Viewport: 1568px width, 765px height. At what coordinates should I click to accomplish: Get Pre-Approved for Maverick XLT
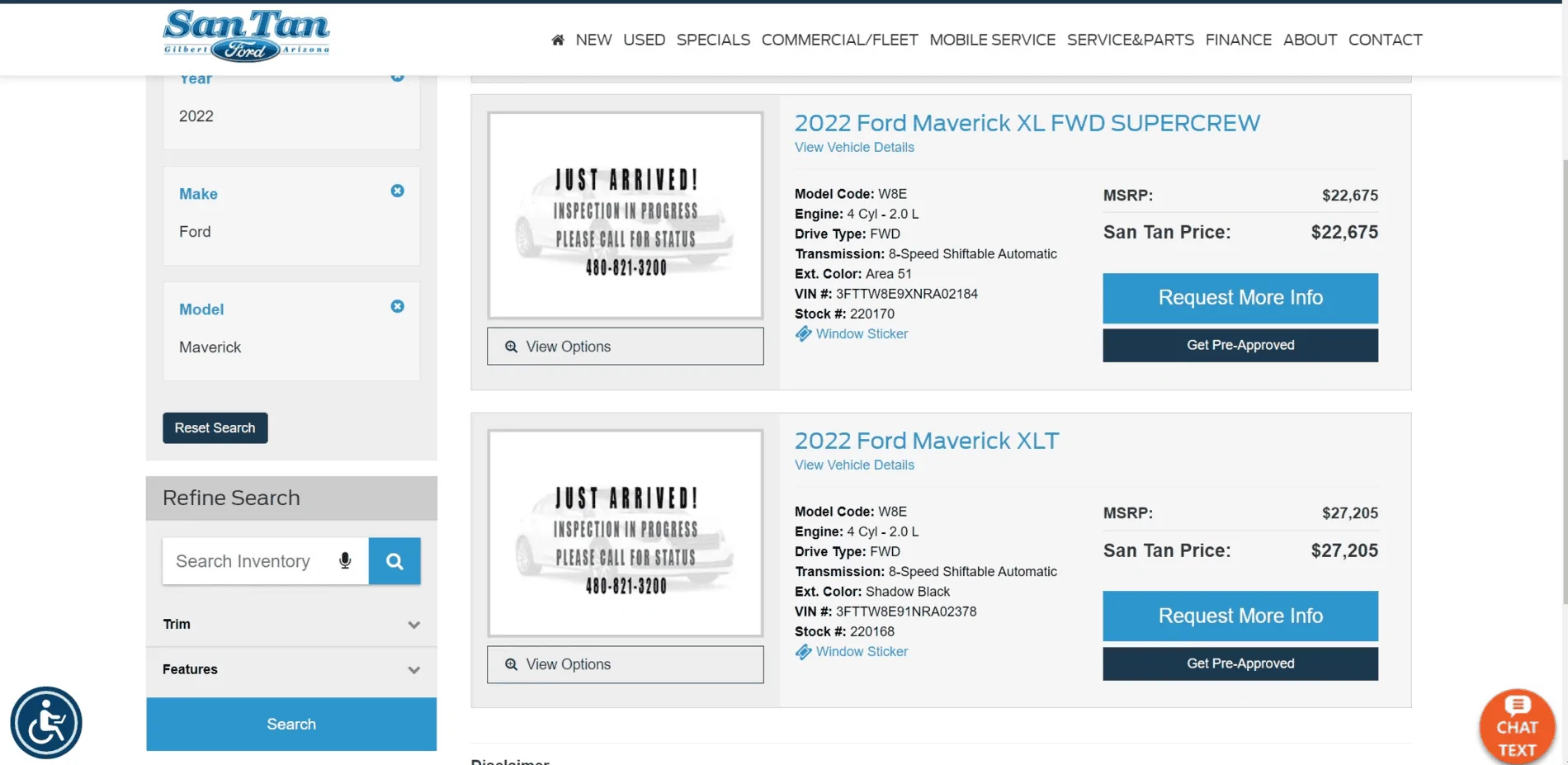(x=1240, y=663)
